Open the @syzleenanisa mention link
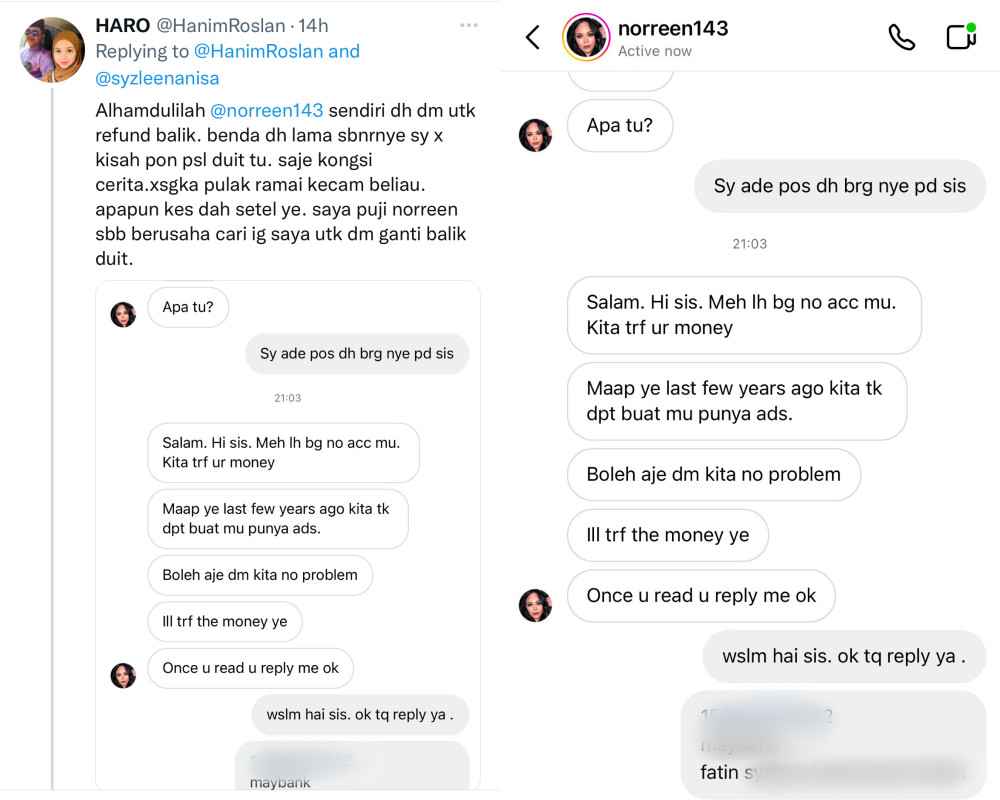The image size is (1000, 800). tap(157, 77)
